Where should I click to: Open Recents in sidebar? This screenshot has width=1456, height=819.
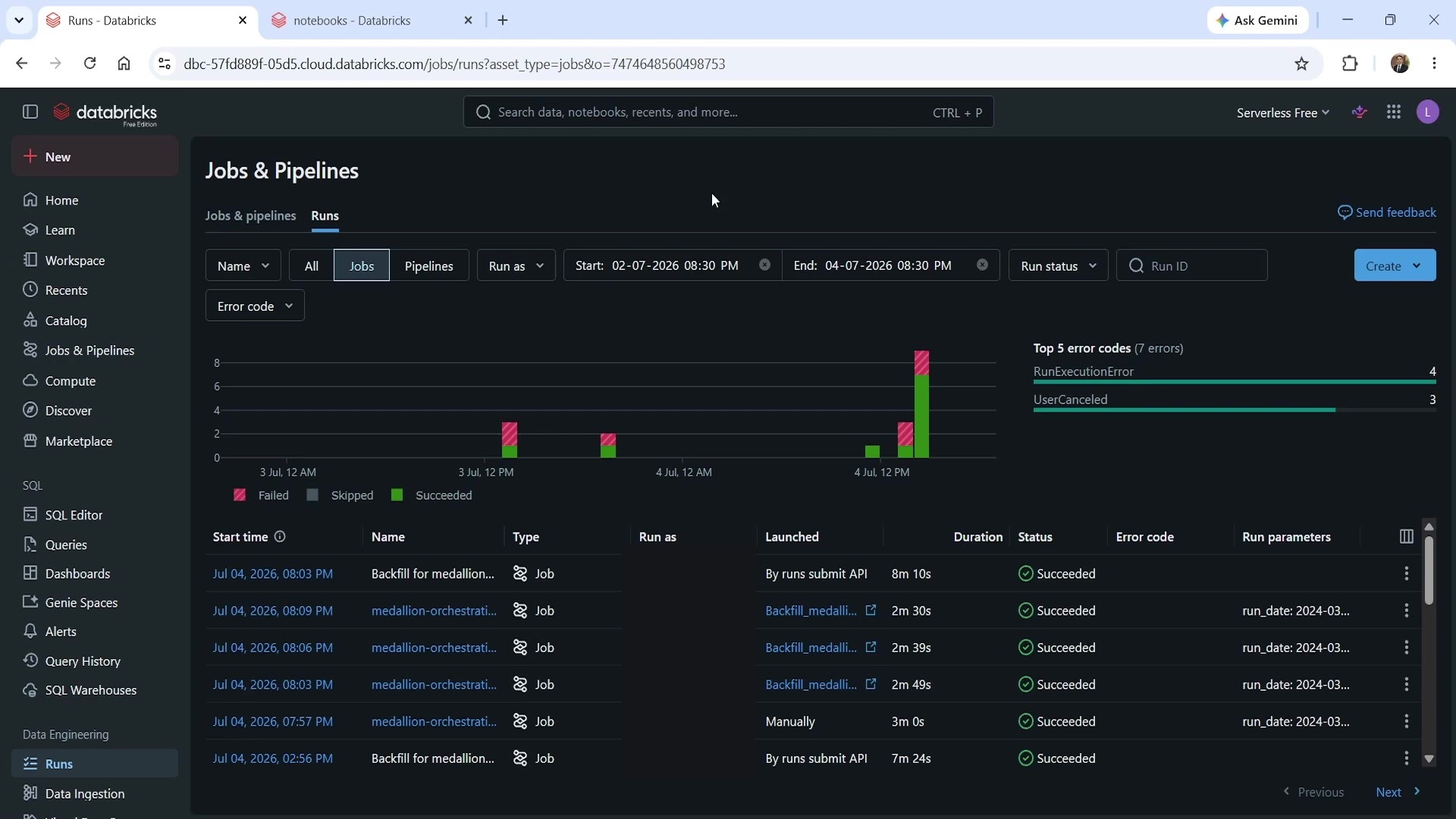tap(95, 290)
